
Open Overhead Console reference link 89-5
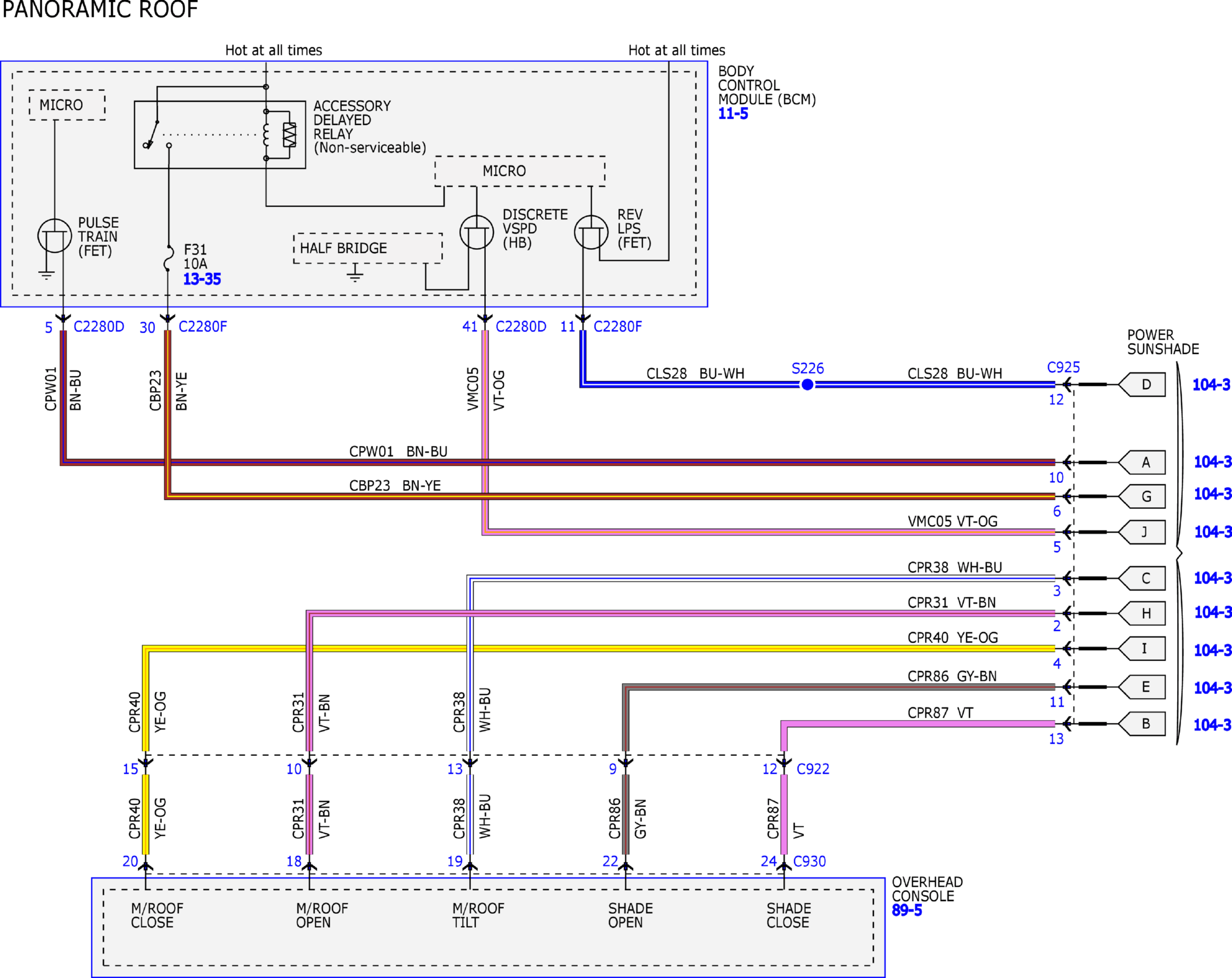(907, 910)
